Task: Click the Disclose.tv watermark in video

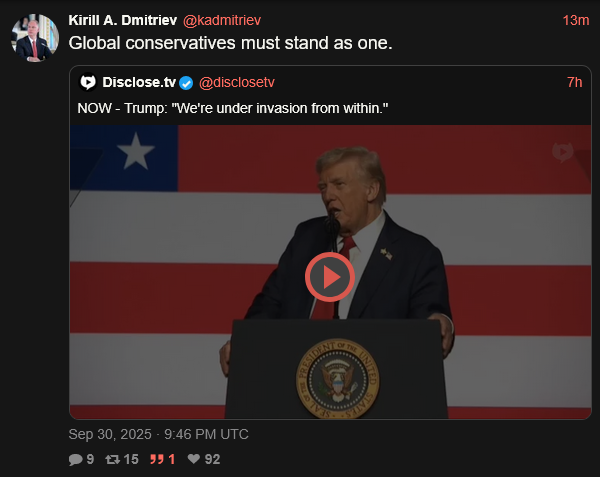Action: pyautogui.click(x=562, y=152)
